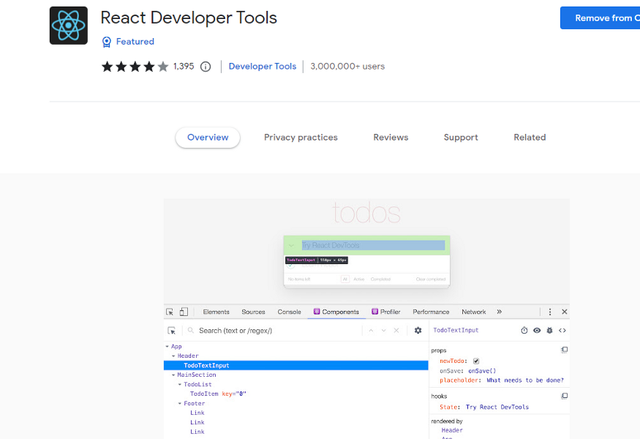Select the TodoTextInput tree row

(296, 366)
